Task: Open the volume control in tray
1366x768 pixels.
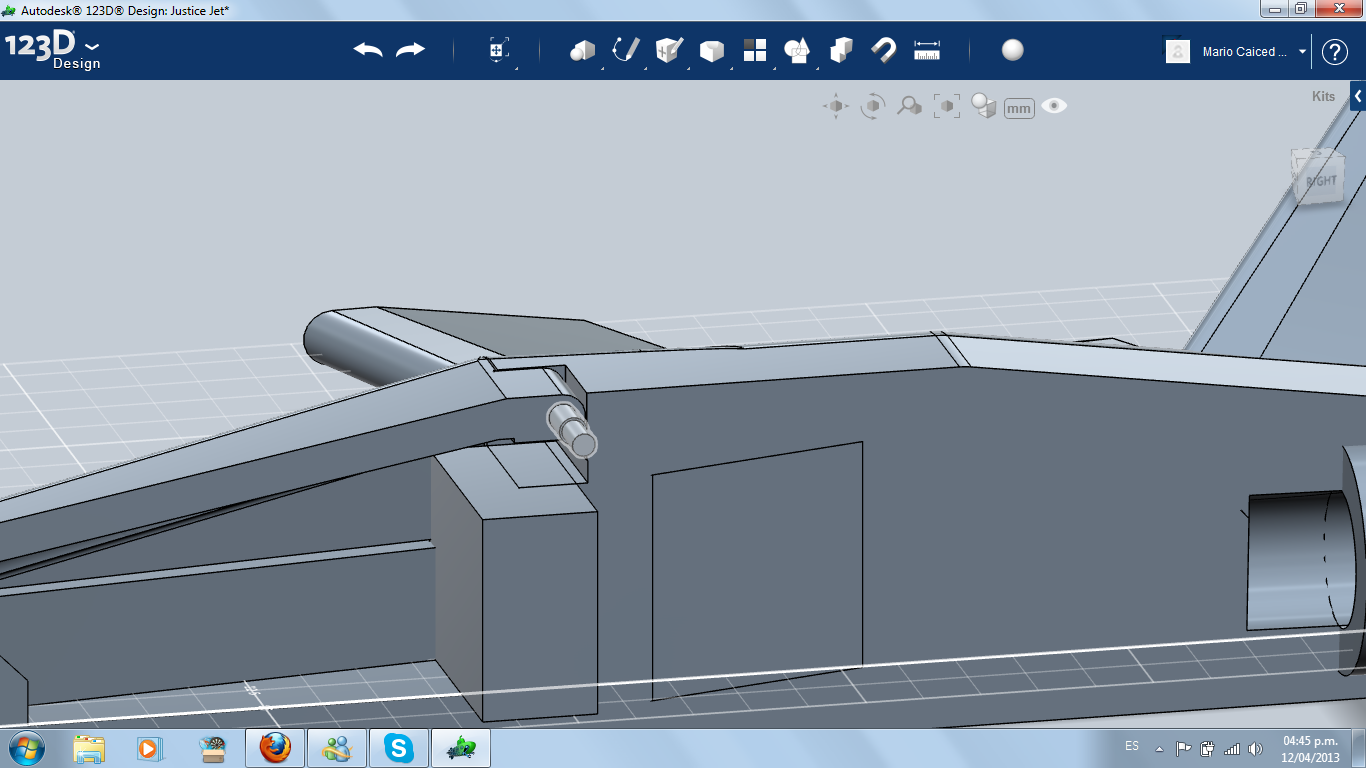Action: (x=1255, y=748)
